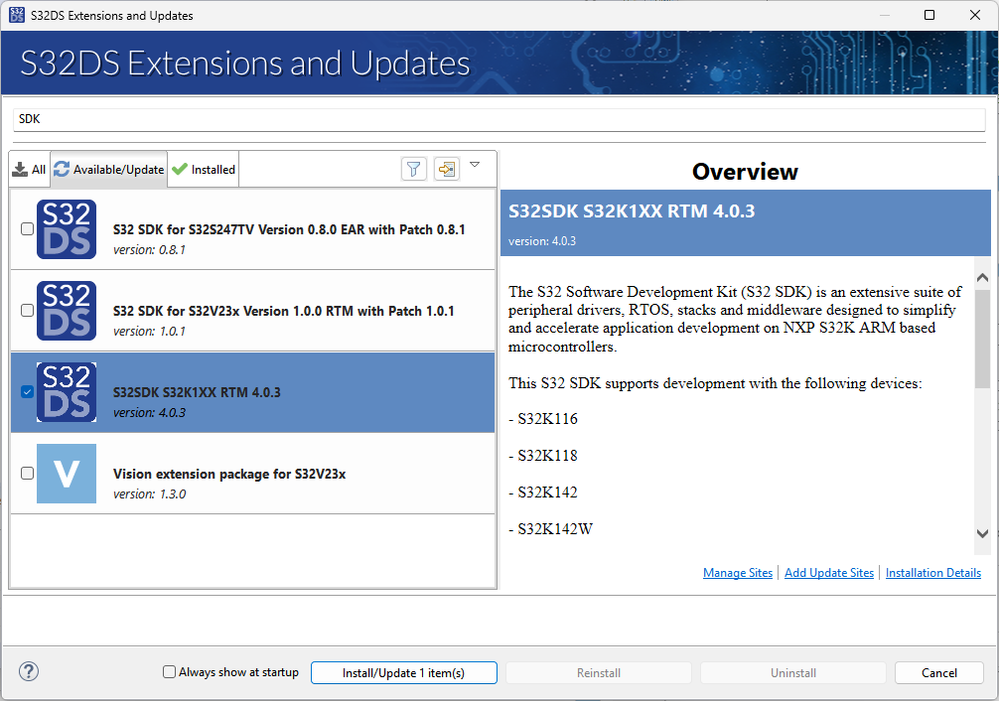Click the import package icon with yellow arrow
The width and height of the screenshot is (999, 701).
tap(447, 169)
